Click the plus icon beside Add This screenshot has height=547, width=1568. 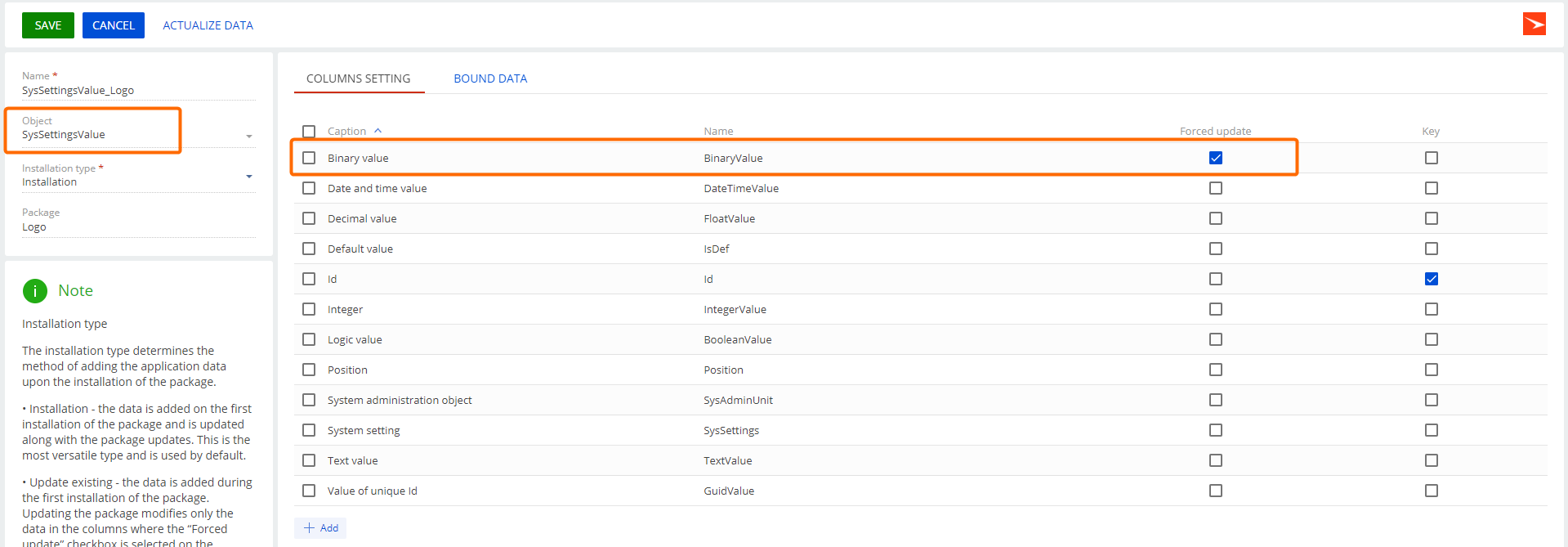point(310,528)
